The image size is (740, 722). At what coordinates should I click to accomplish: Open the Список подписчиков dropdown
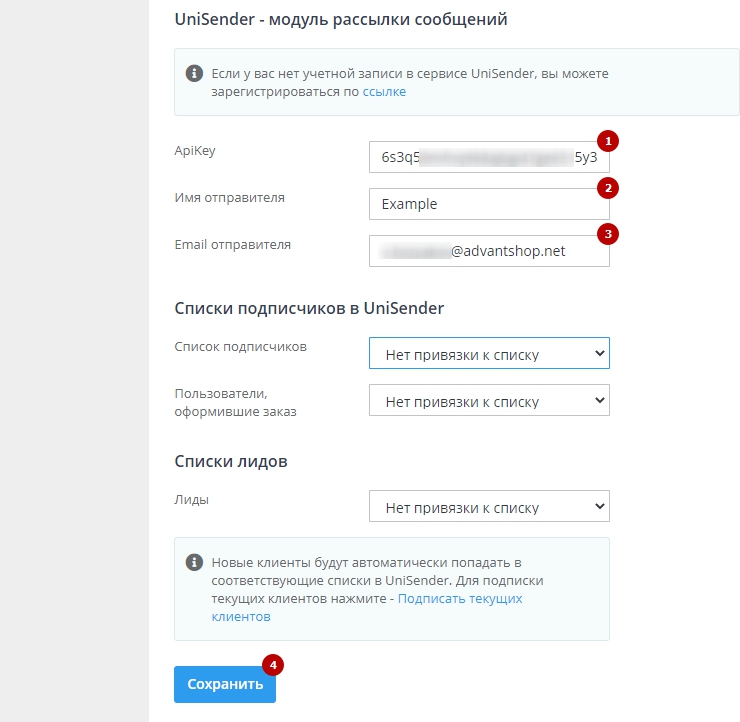click(488, 353)
